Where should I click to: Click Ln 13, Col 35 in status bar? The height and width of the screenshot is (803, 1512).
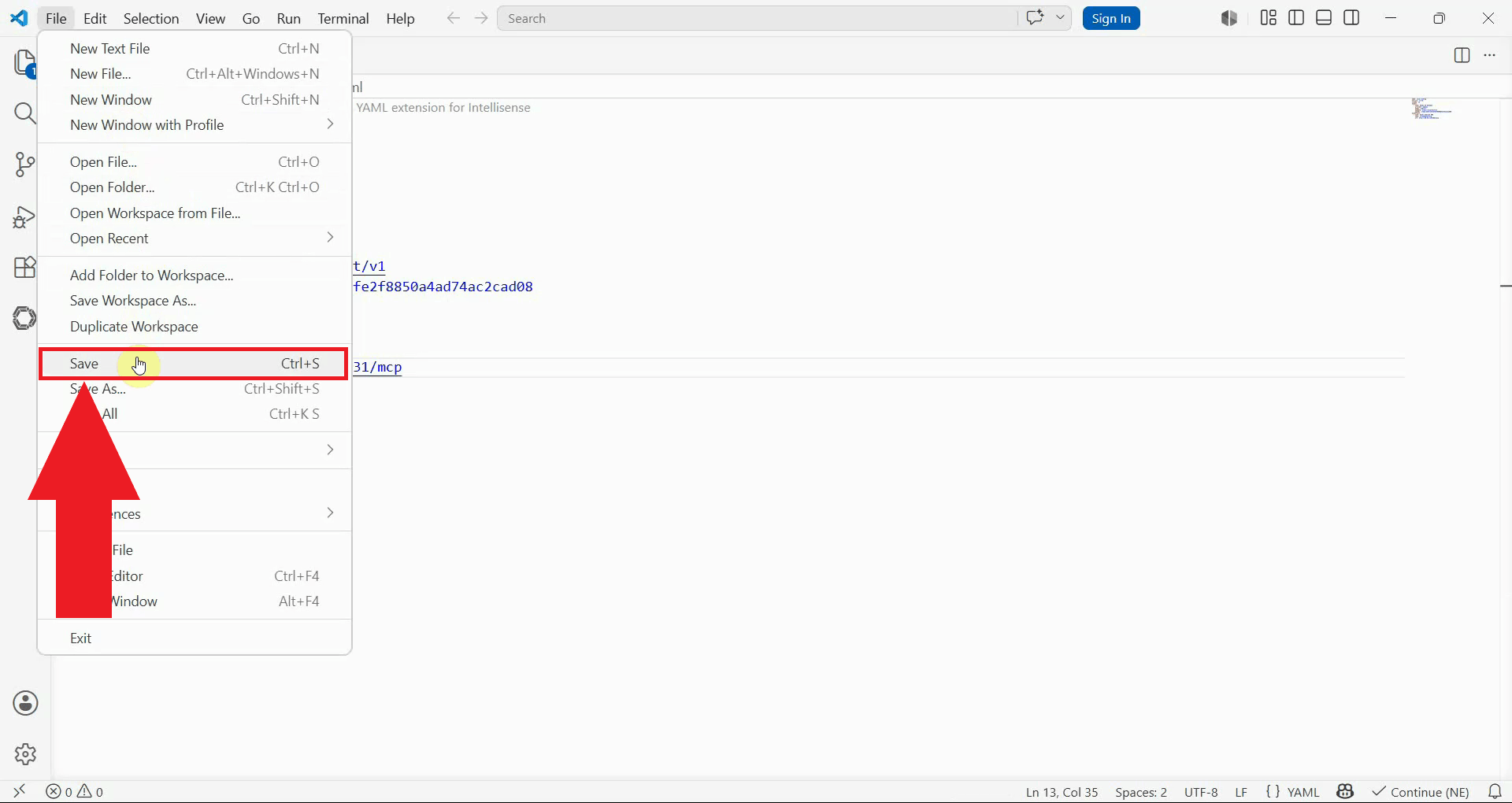(1062, 792)
